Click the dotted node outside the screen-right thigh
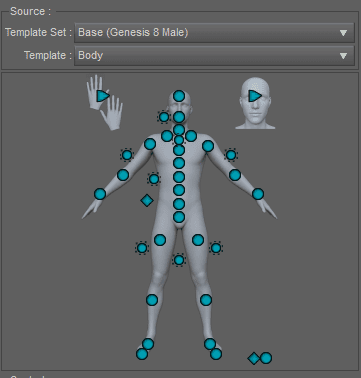Screen dimensions: 361x378 216,248
